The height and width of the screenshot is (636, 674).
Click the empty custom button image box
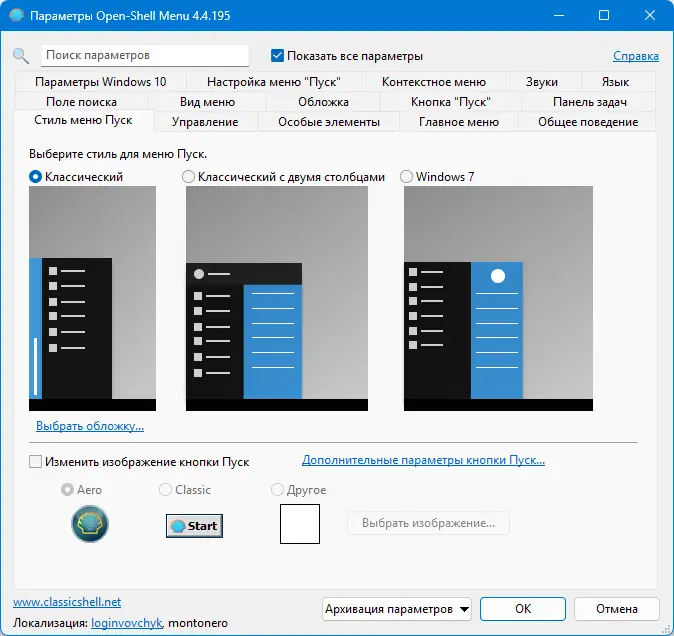[x=300, y=524]
